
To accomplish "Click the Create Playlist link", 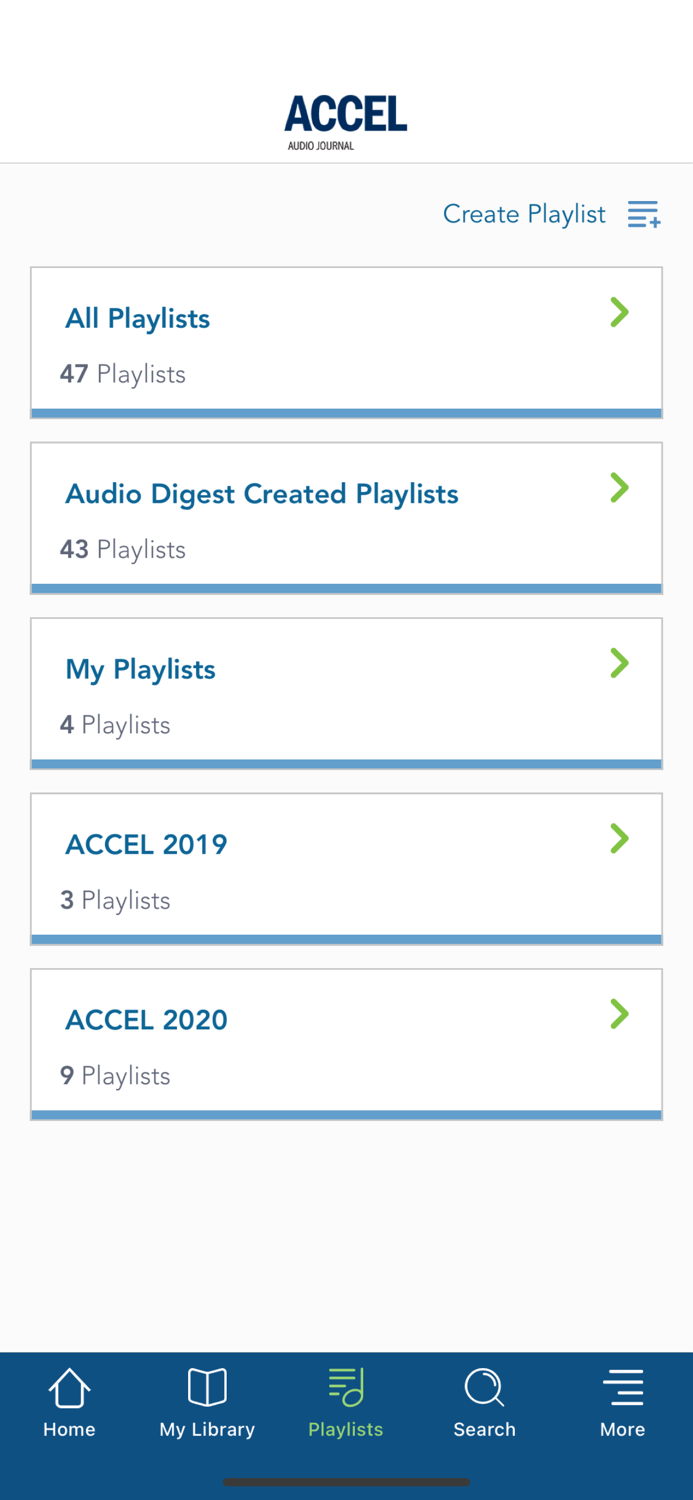I will 524,214.
